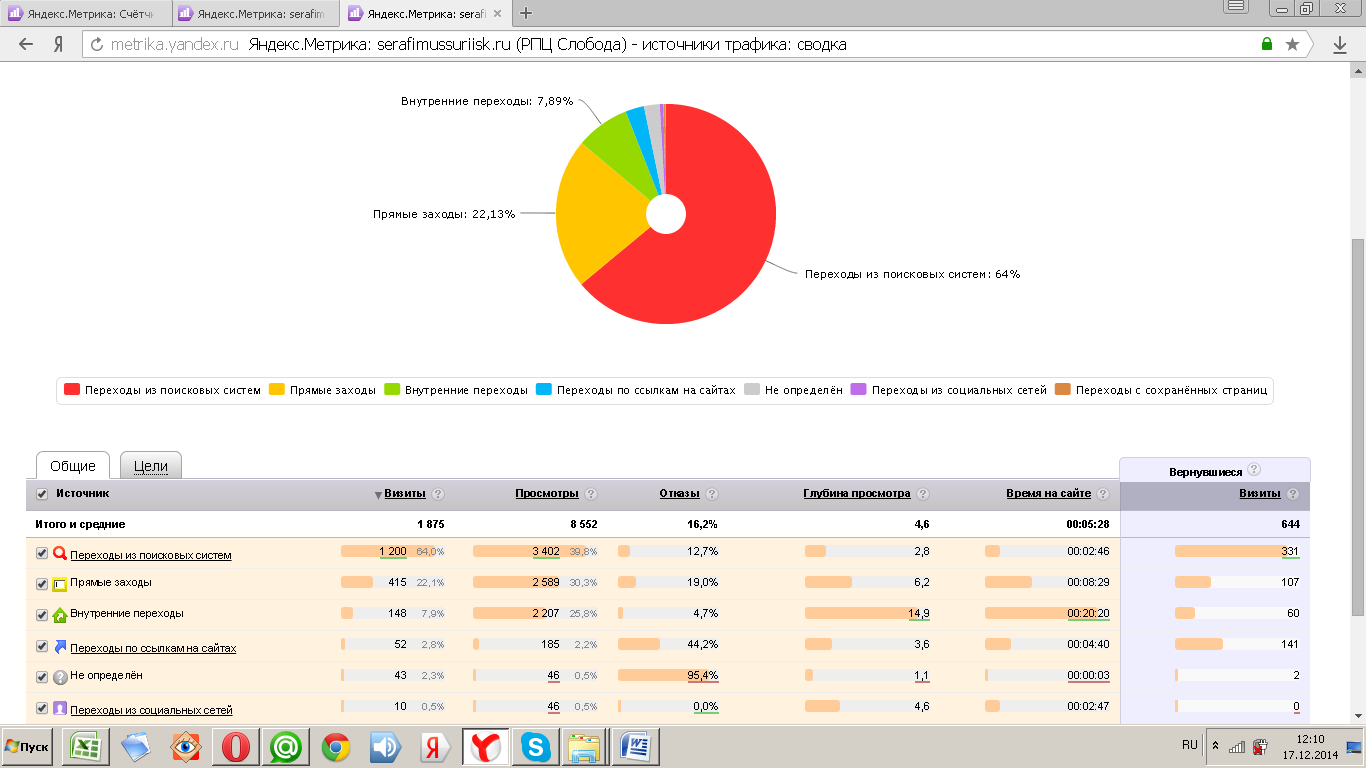Image resolution: width=1366 pixels, height=768 pixels.
Task: Close the active browser tab
Action: (497, 14)
